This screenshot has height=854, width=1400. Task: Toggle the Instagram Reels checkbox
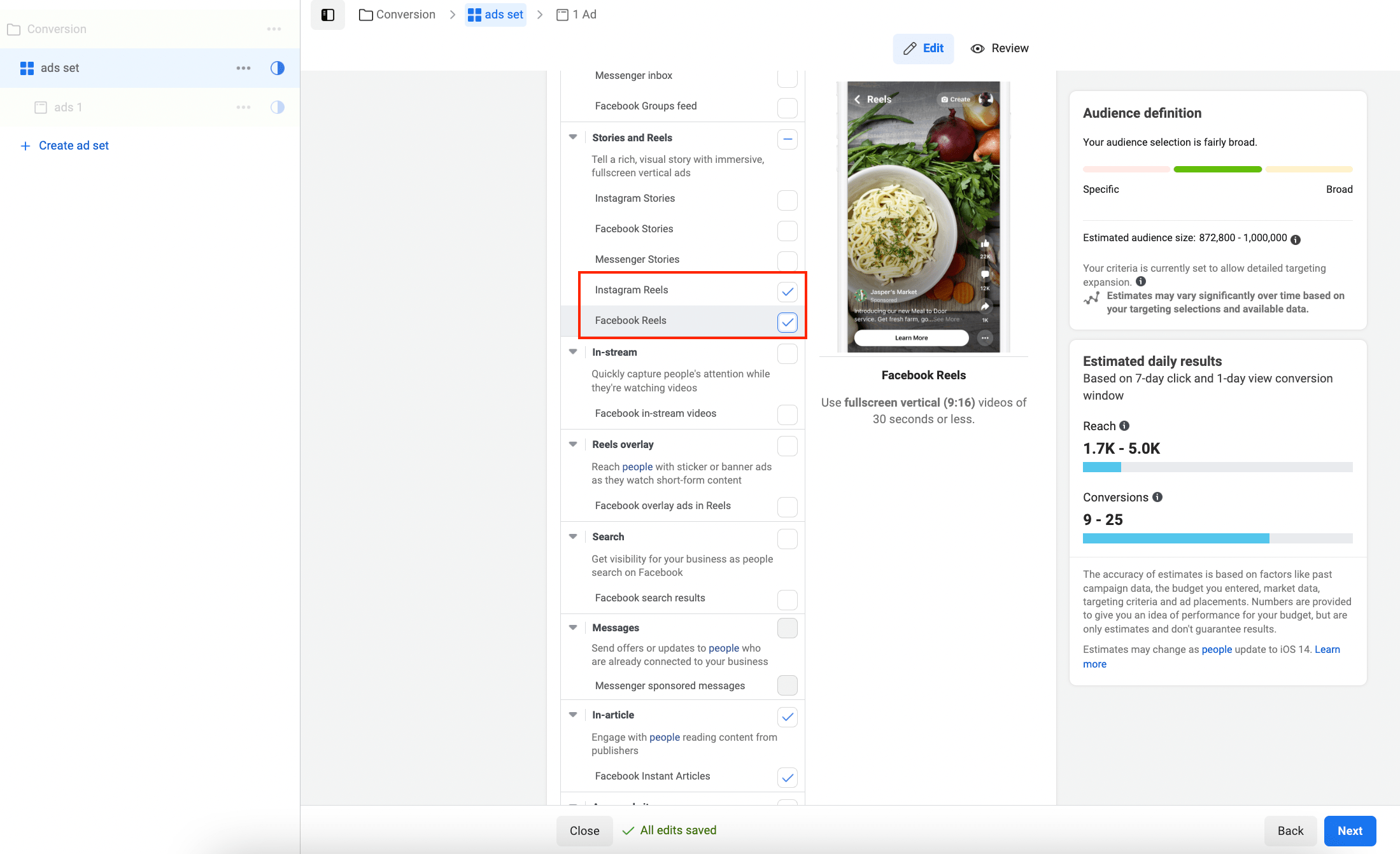788,291
